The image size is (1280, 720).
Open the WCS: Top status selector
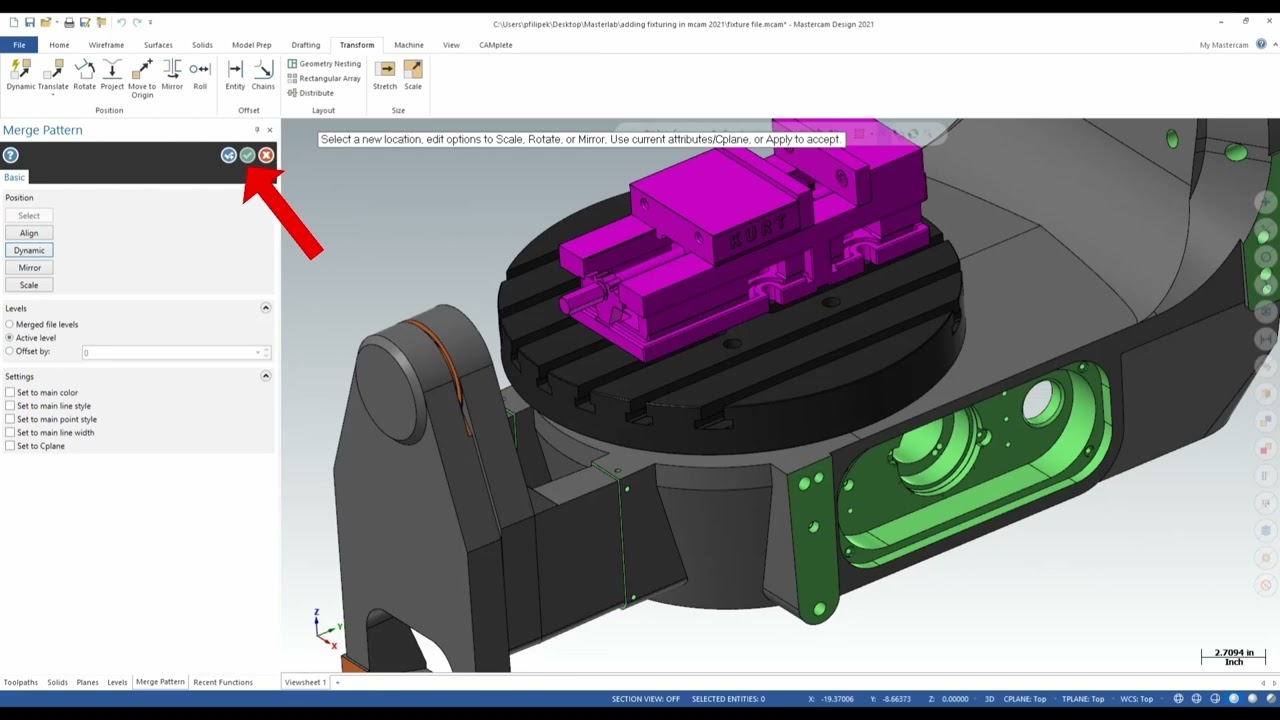(1137, 699)
